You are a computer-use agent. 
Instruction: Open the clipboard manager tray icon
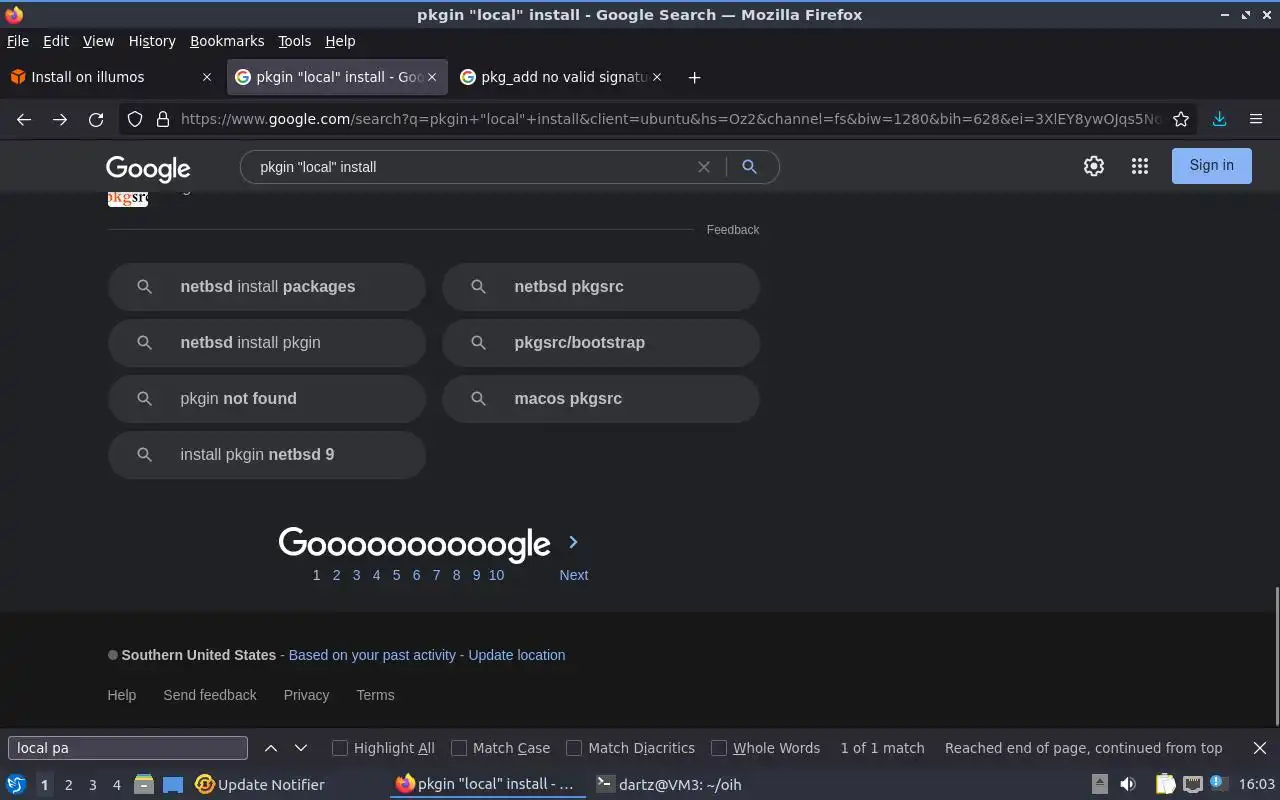(x=1165, y=785)
